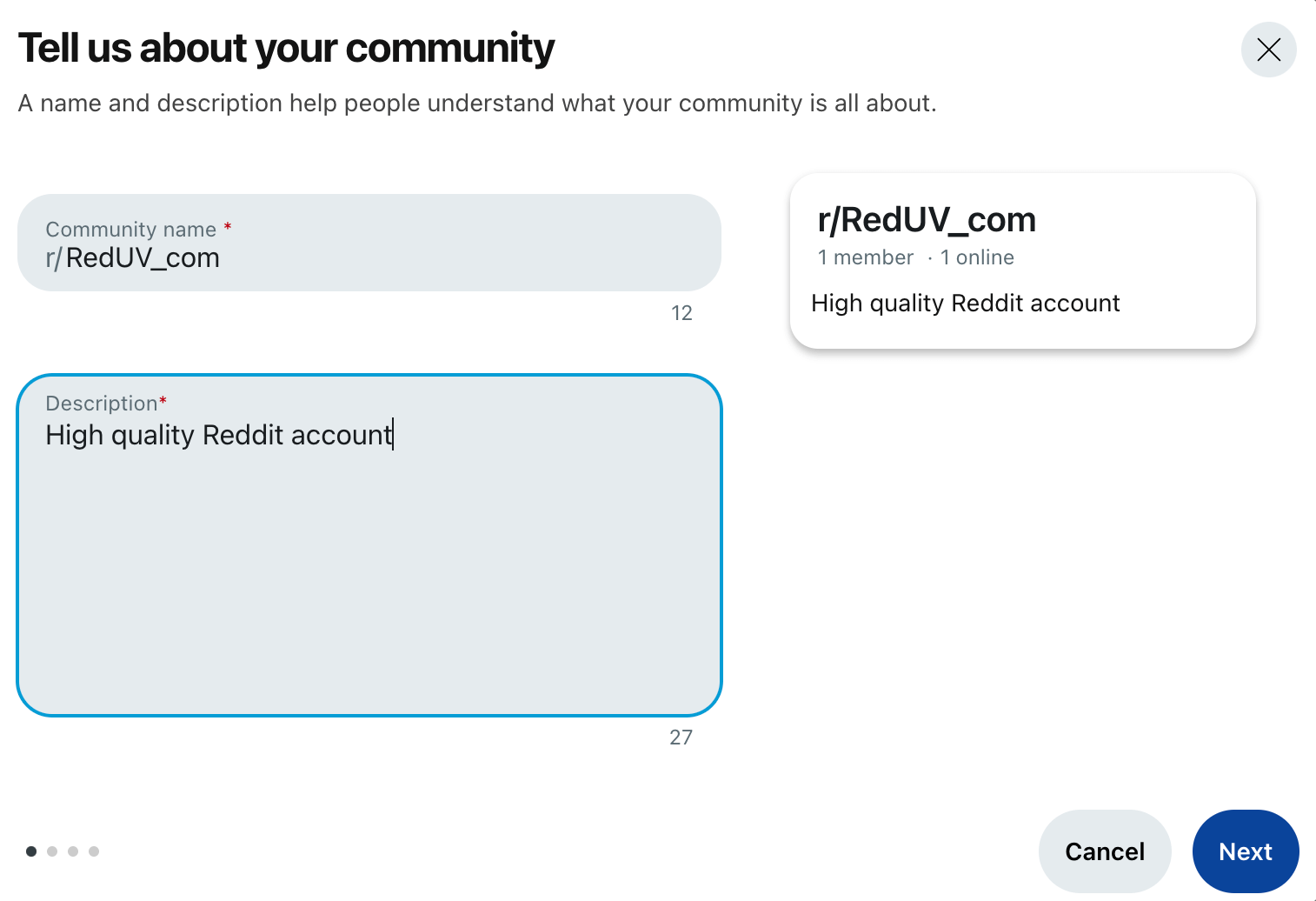The width and height of the screenshot is (1316, 901).
Task: Click the first step indicator dot
Action: coord(31,851)
